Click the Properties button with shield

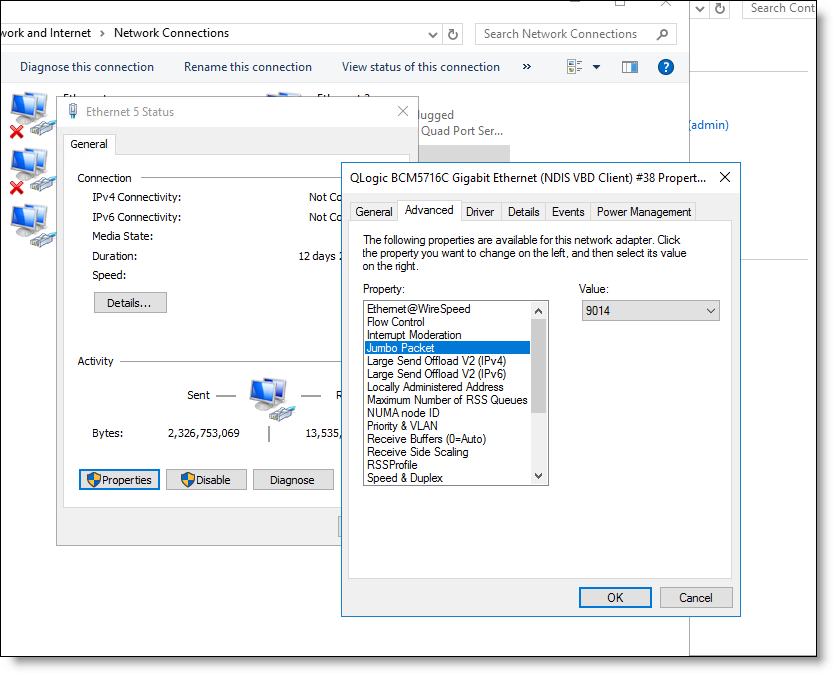coord(119,480)
